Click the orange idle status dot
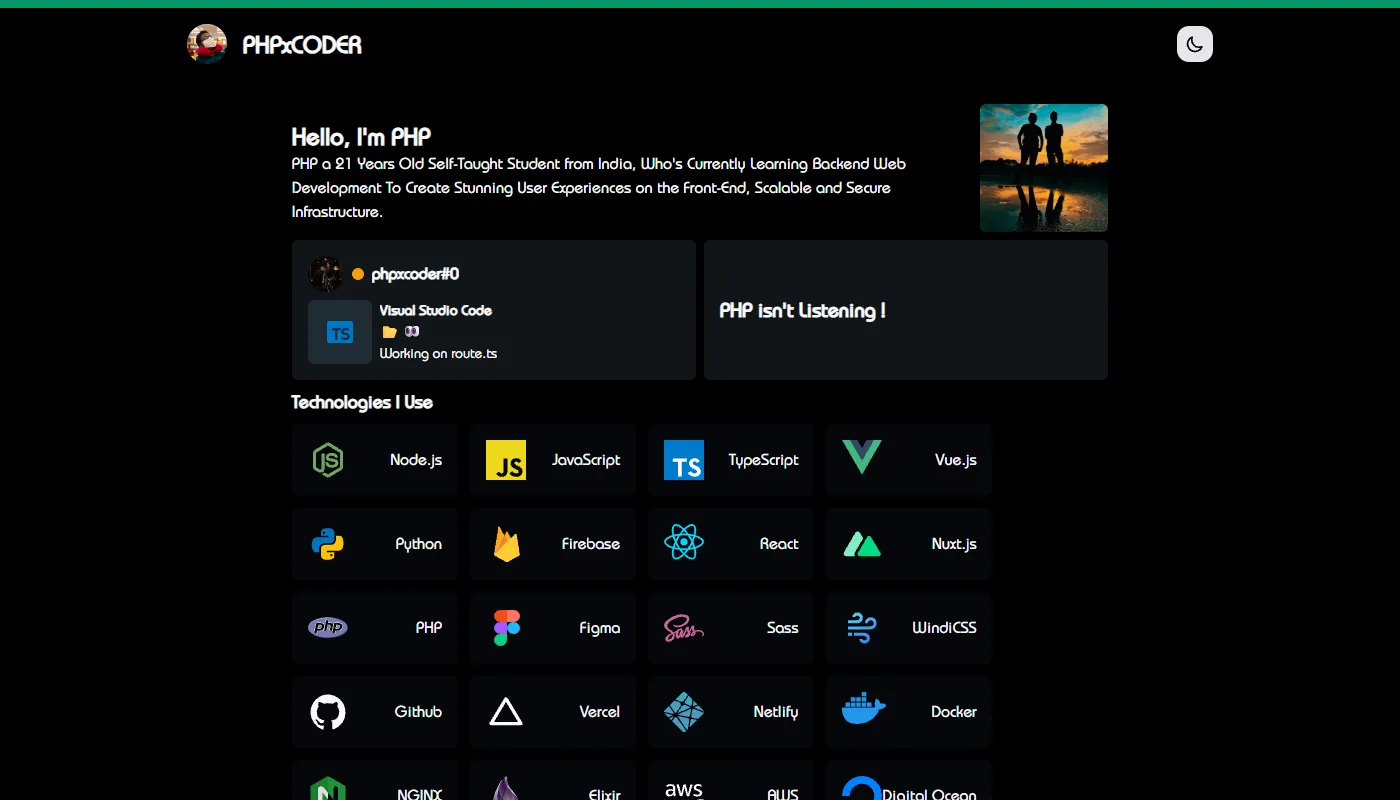The height and width of the screenshot is (800, 1400). (358, 274)
